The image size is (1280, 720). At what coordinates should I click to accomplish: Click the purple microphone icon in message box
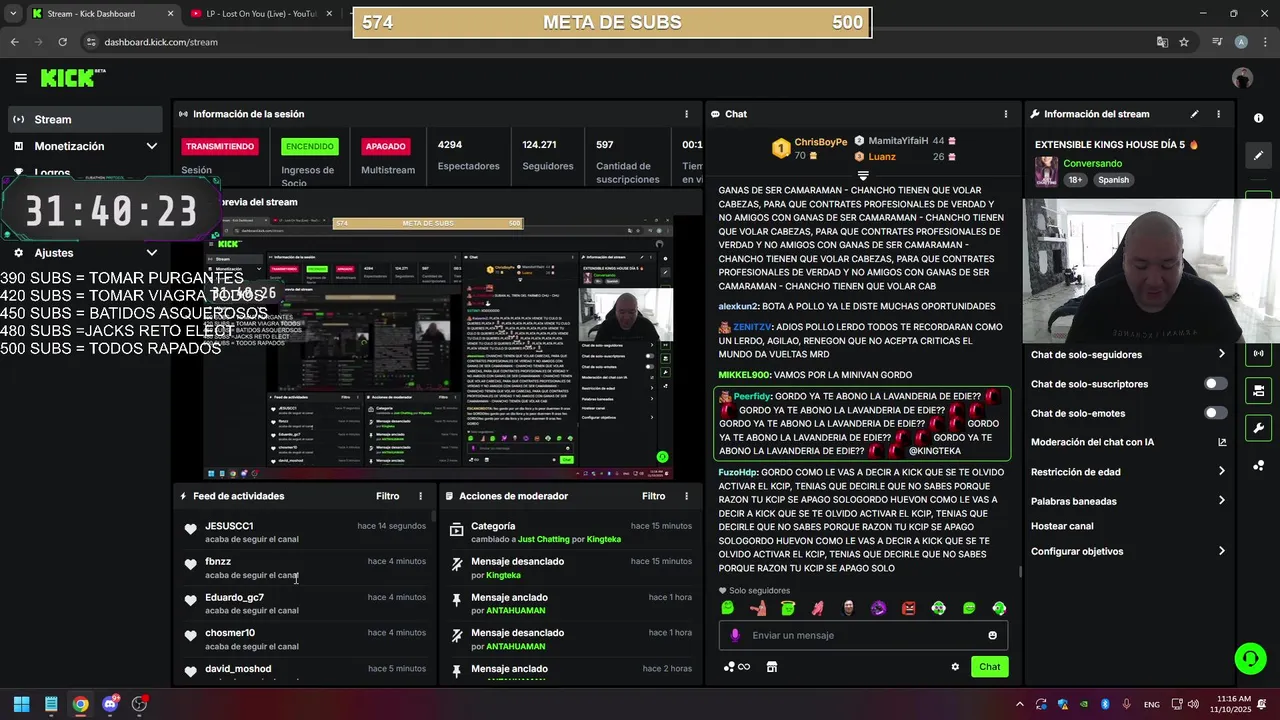click(735, 635)
